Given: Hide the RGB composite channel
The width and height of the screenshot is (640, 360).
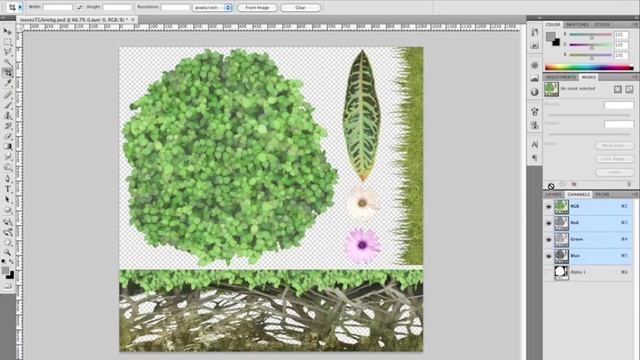Looking at the screenshot, I should tap(549, 207).
